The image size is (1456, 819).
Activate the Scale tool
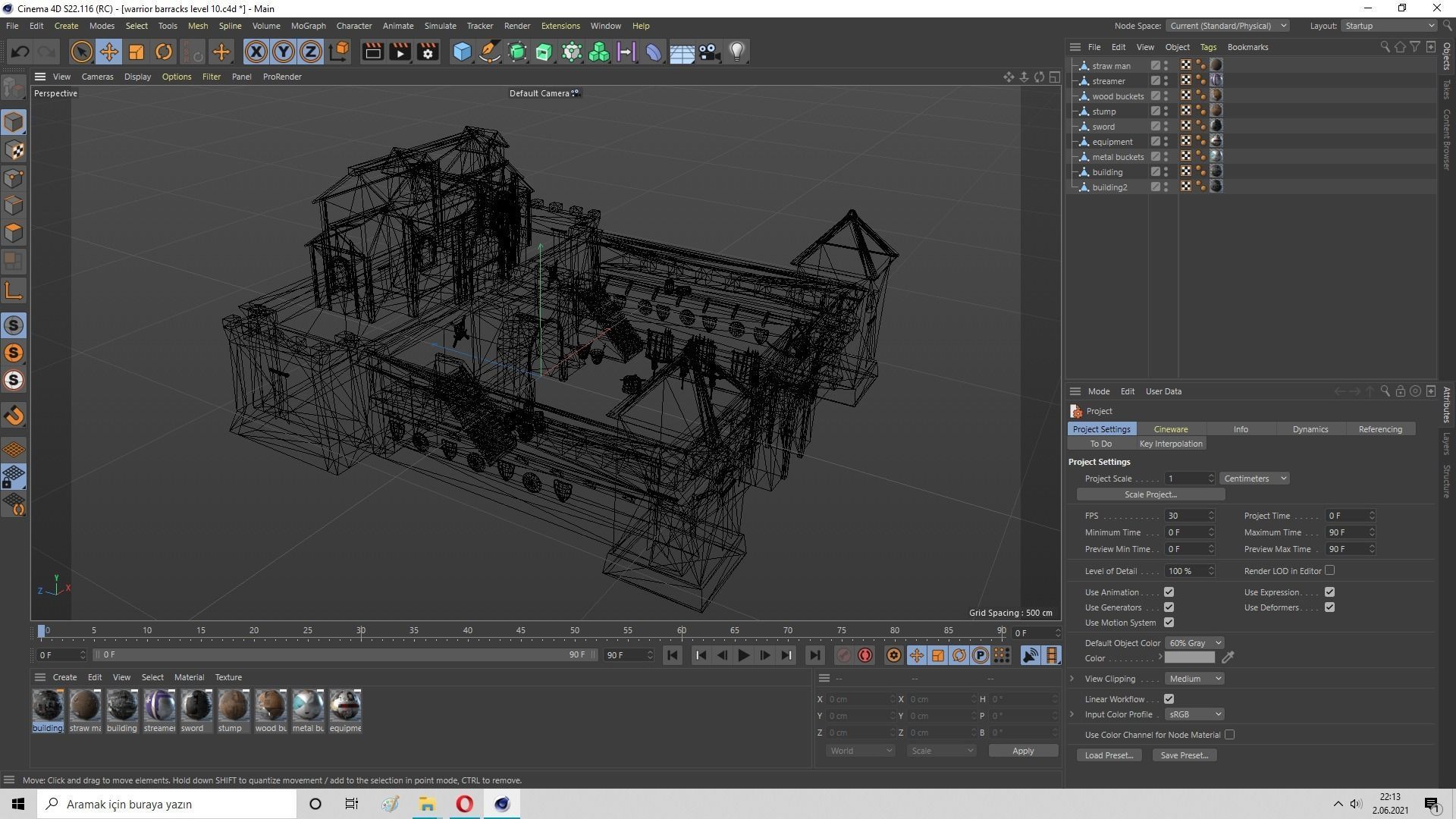136,52
